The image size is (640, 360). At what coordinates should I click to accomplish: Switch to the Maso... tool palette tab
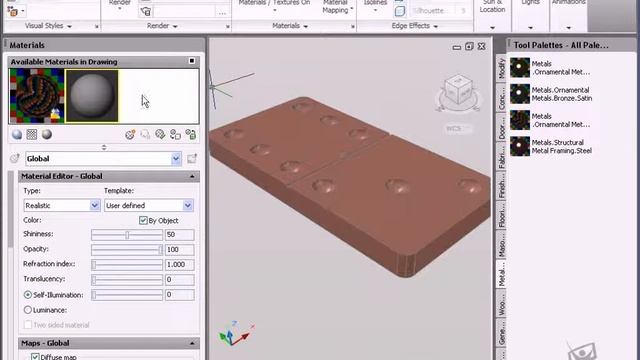[501, 245]
